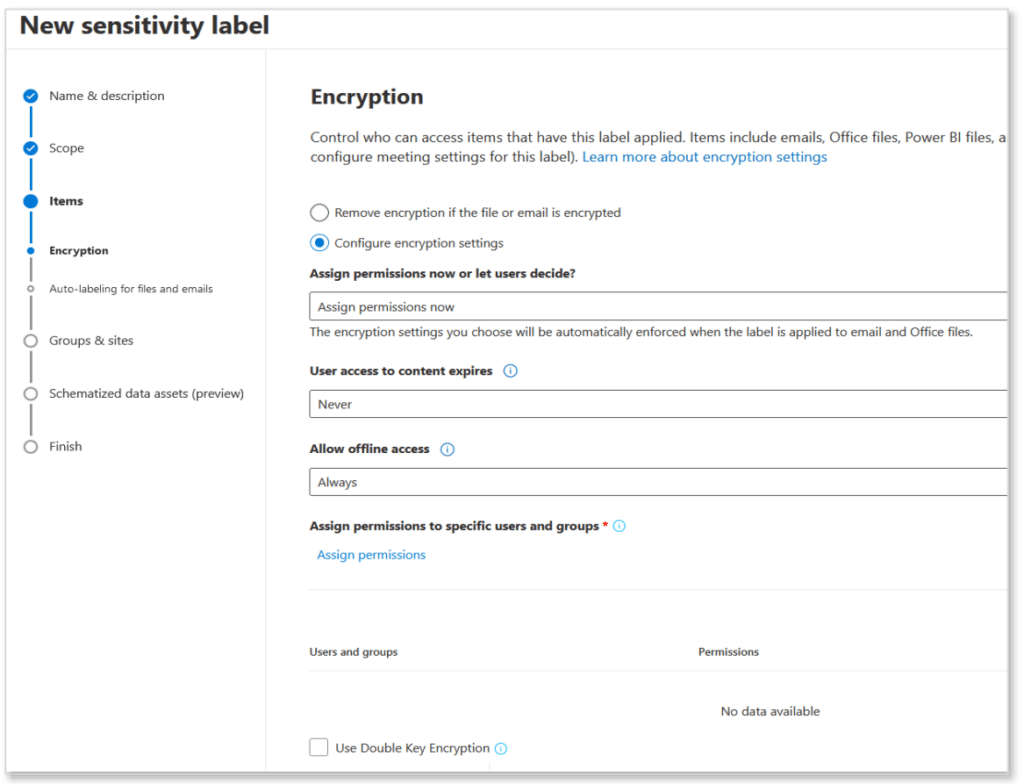Image resolution: width=1024 pixels, height=784 pixels.
Task: Select Remove encryption if file is encrypted
Action: [x=319, y=212]
